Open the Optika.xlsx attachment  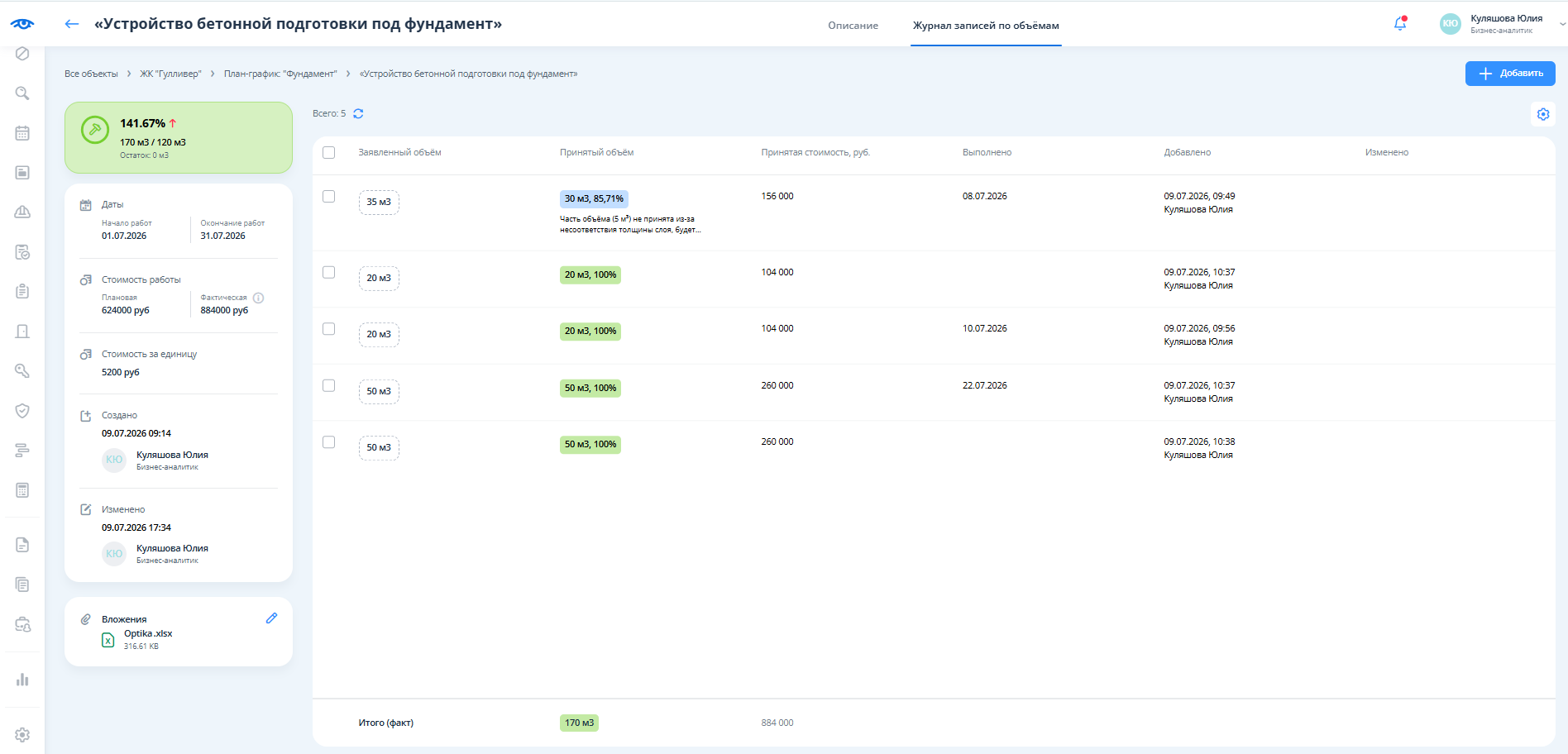[x=148, y=633]
